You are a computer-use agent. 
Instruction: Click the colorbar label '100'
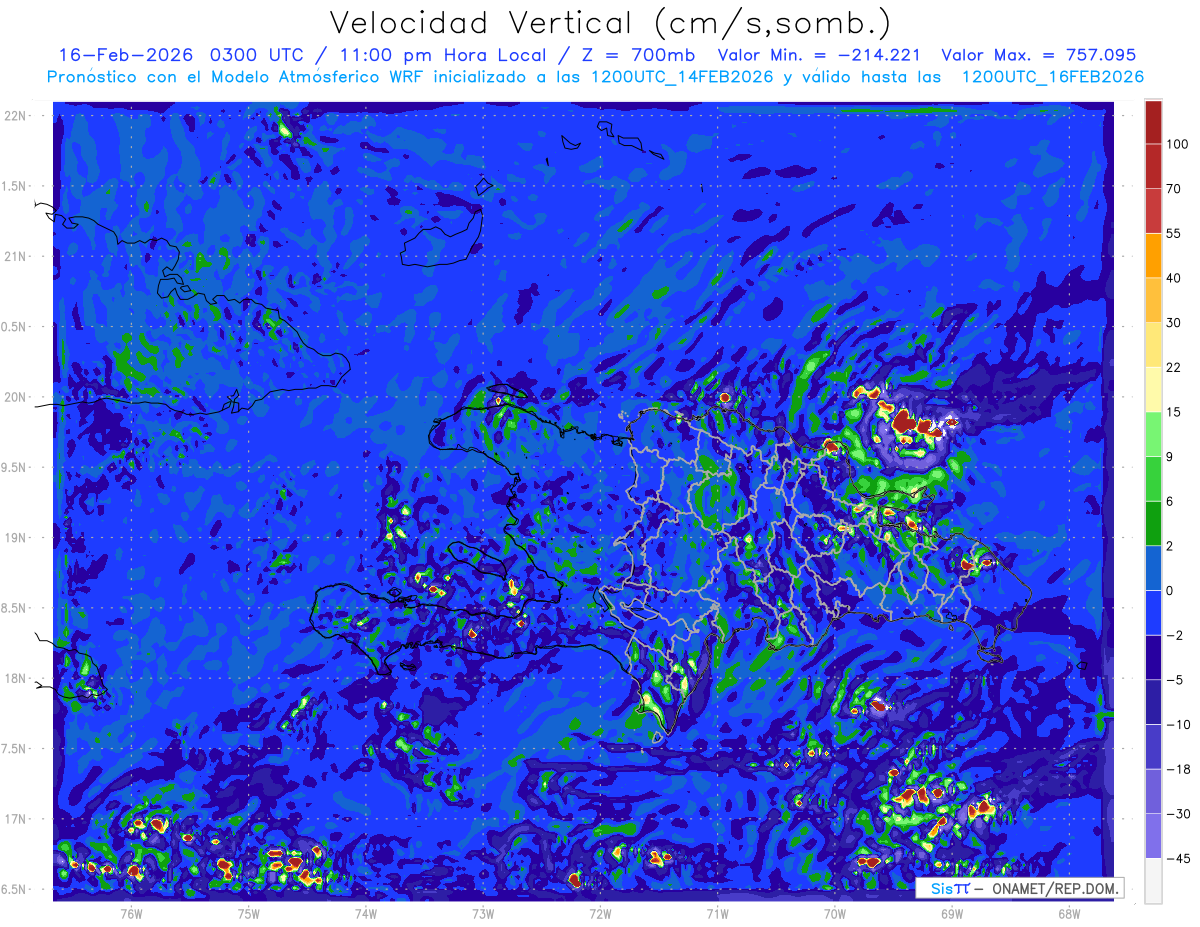coord(1177,144)
